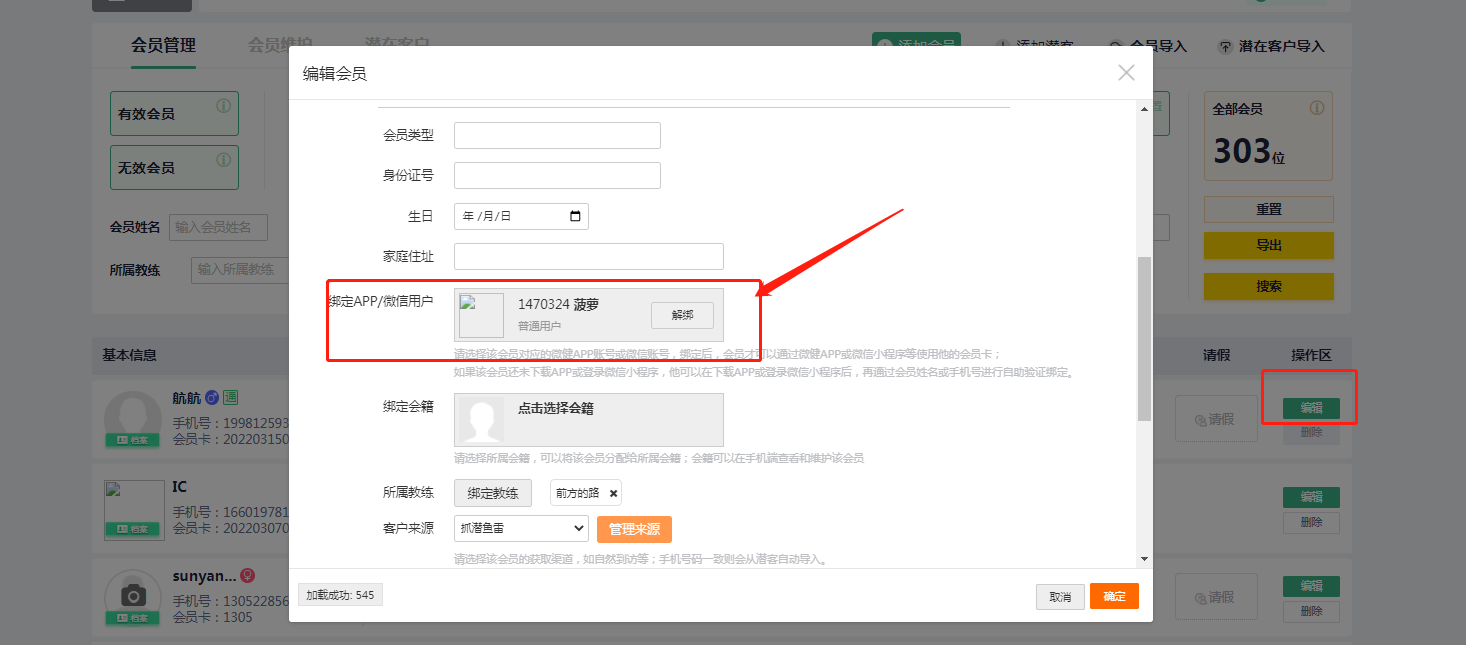The height and width of the screenshot is (645, 1466).
Task: Expand the 客户来源 dropdown
Action: pyautogui.click(x=521, y=529)
